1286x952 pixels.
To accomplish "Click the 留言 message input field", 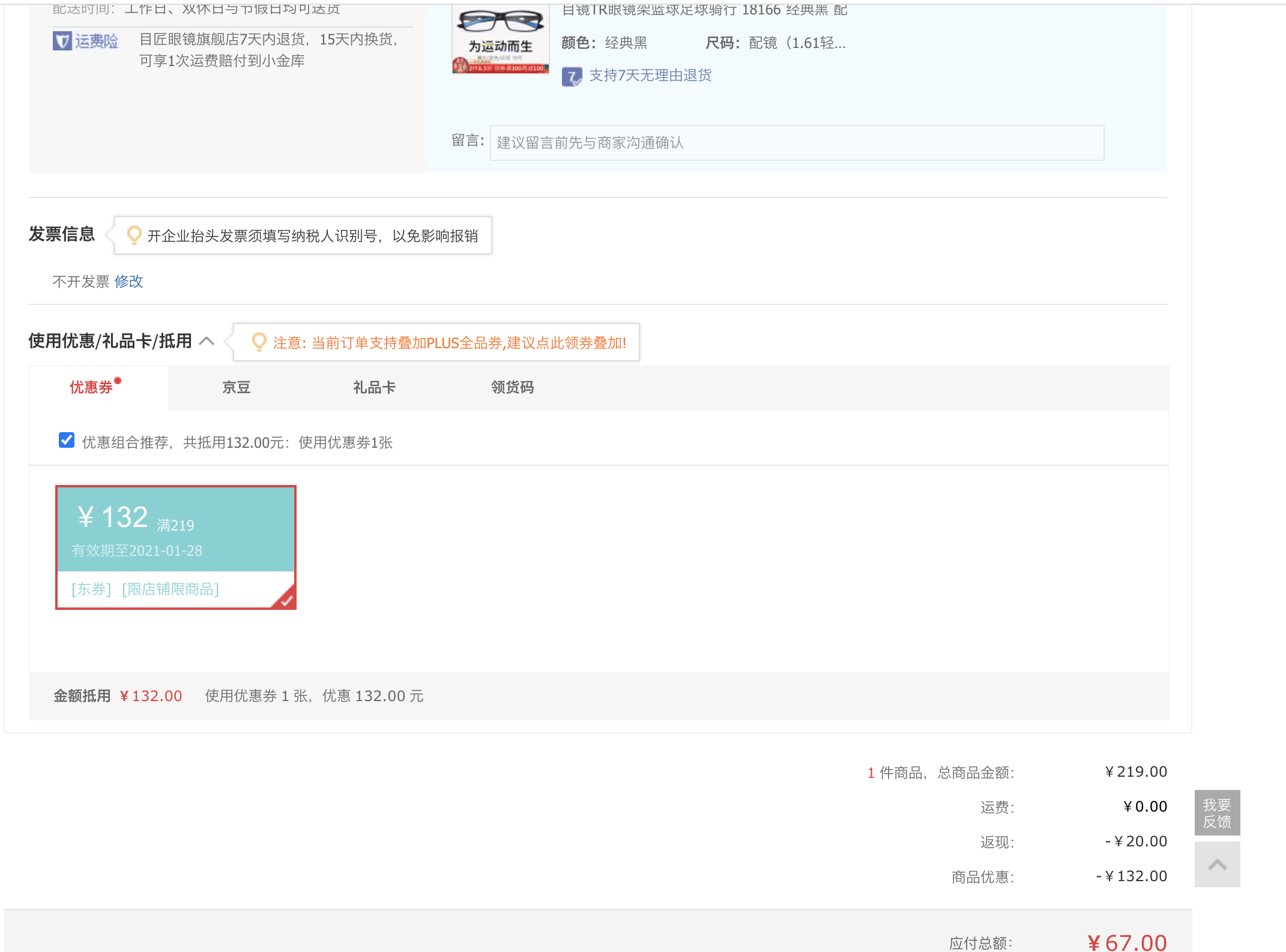I will tap(797, 143).
